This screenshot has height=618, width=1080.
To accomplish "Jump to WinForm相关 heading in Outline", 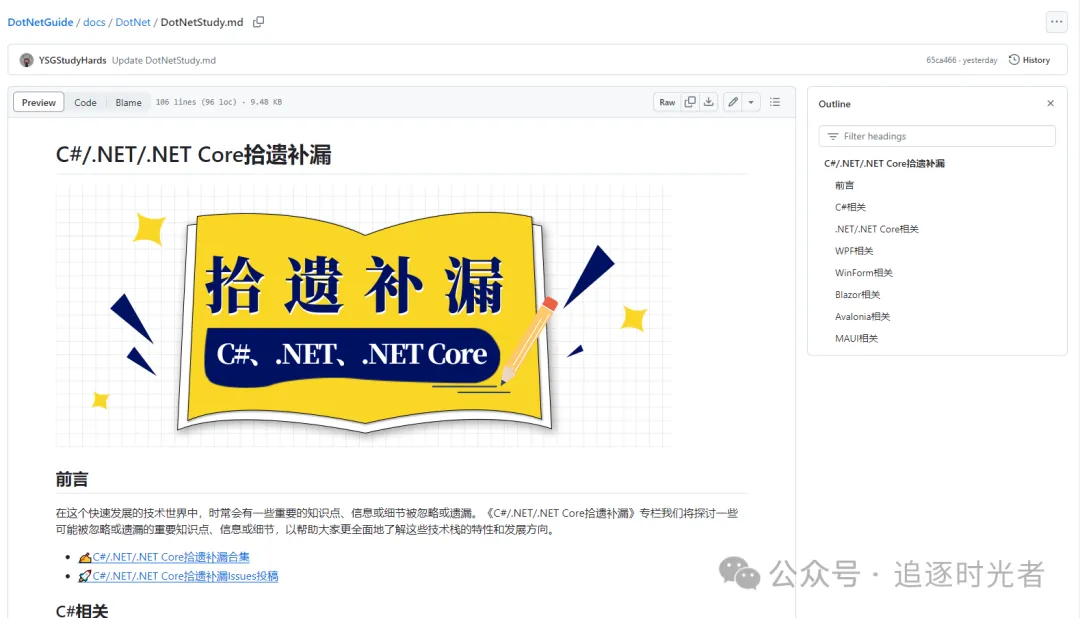I will point(864,273).
